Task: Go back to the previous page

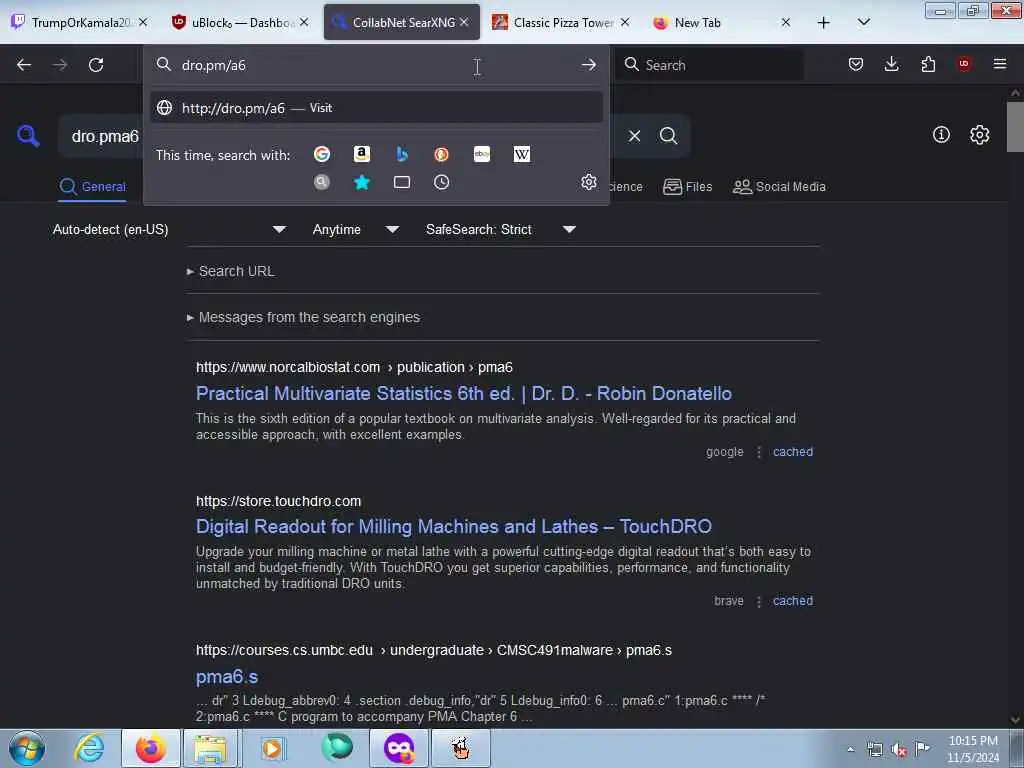Action: tap(24, 65)
